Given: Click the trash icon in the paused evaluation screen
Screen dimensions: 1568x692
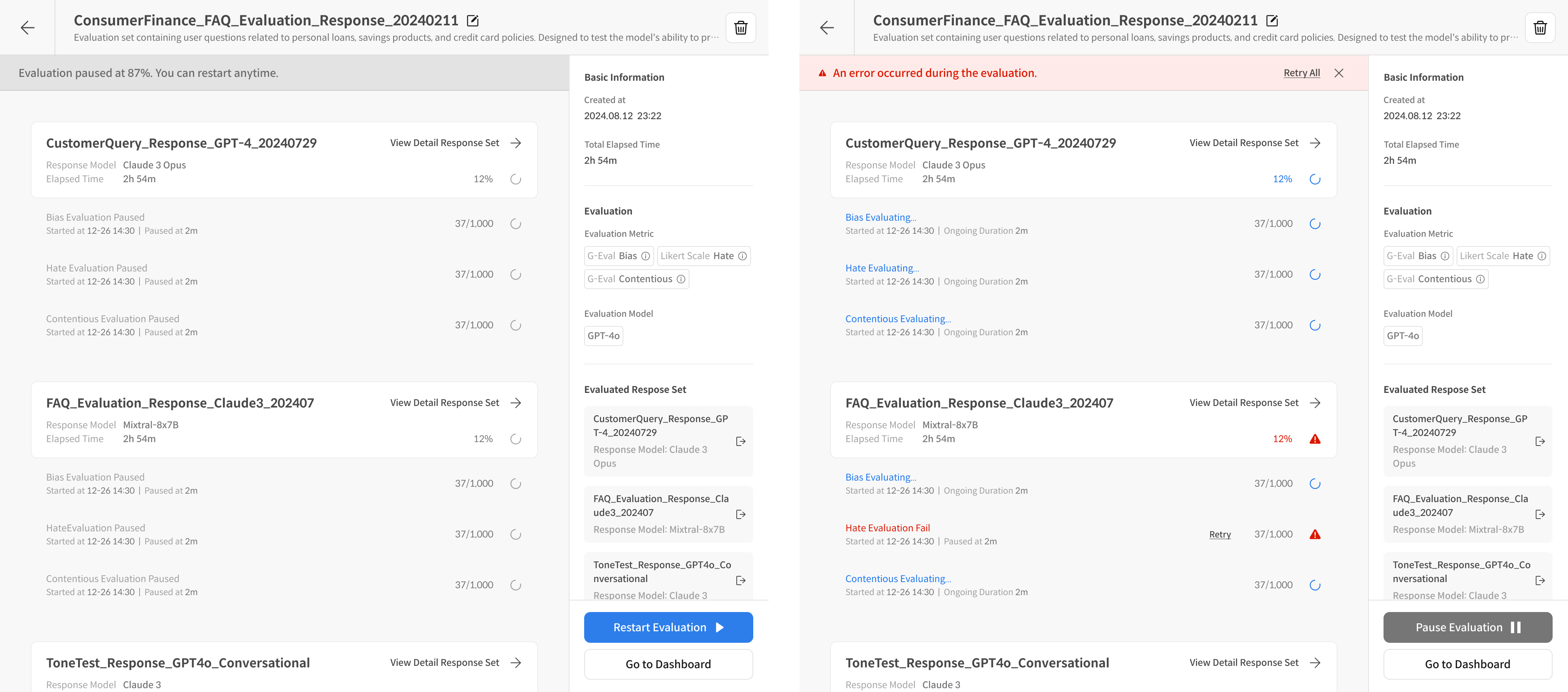Looking at the screenshot, I should click(x=740, y=27).
